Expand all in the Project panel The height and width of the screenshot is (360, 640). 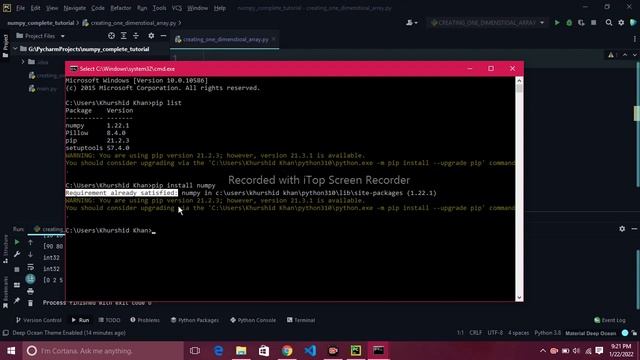pyautogui.click(x=124, y=36)
